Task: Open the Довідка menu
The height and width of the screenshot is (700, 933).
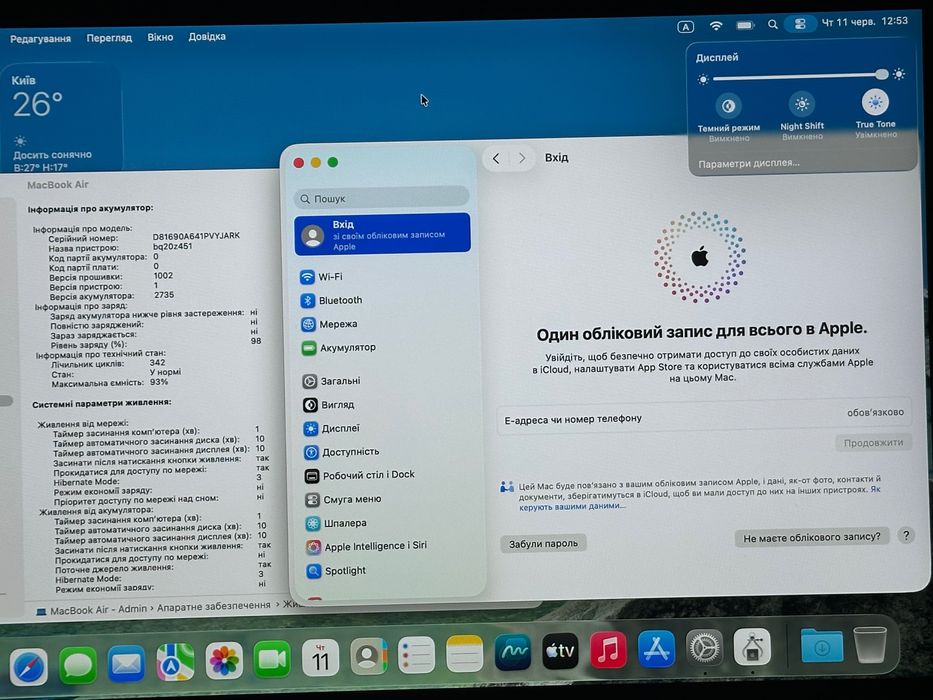Action: 207,36
